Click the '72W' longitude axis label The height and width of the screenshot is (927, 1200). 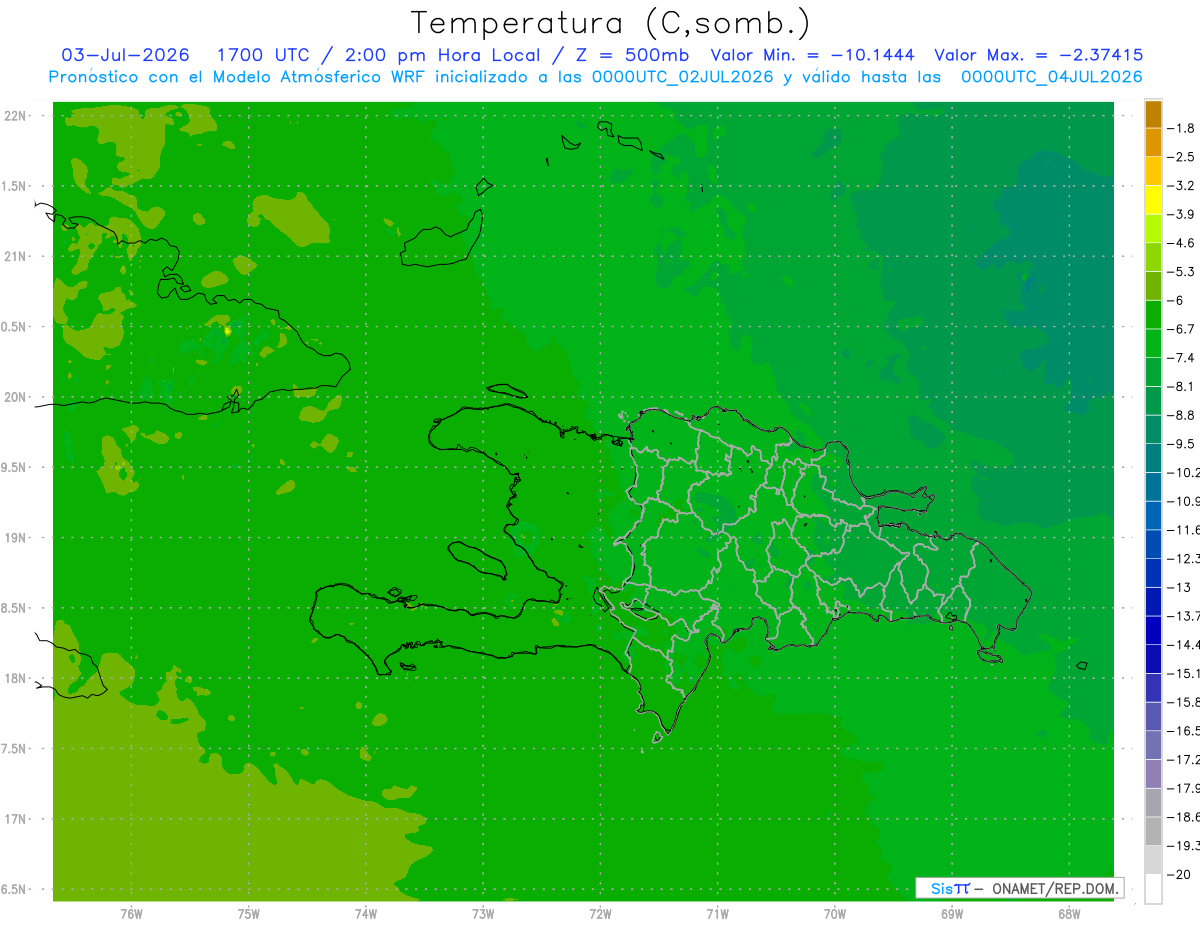[x=600, y=913]
